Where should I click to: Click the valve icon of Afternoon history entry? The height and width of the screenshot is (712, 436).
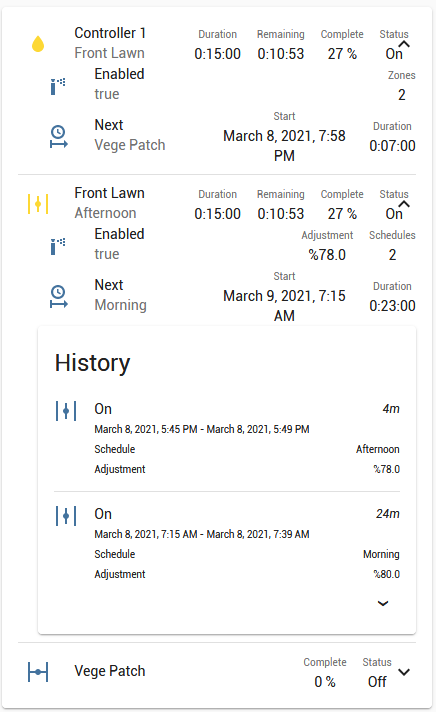(66, 411)
